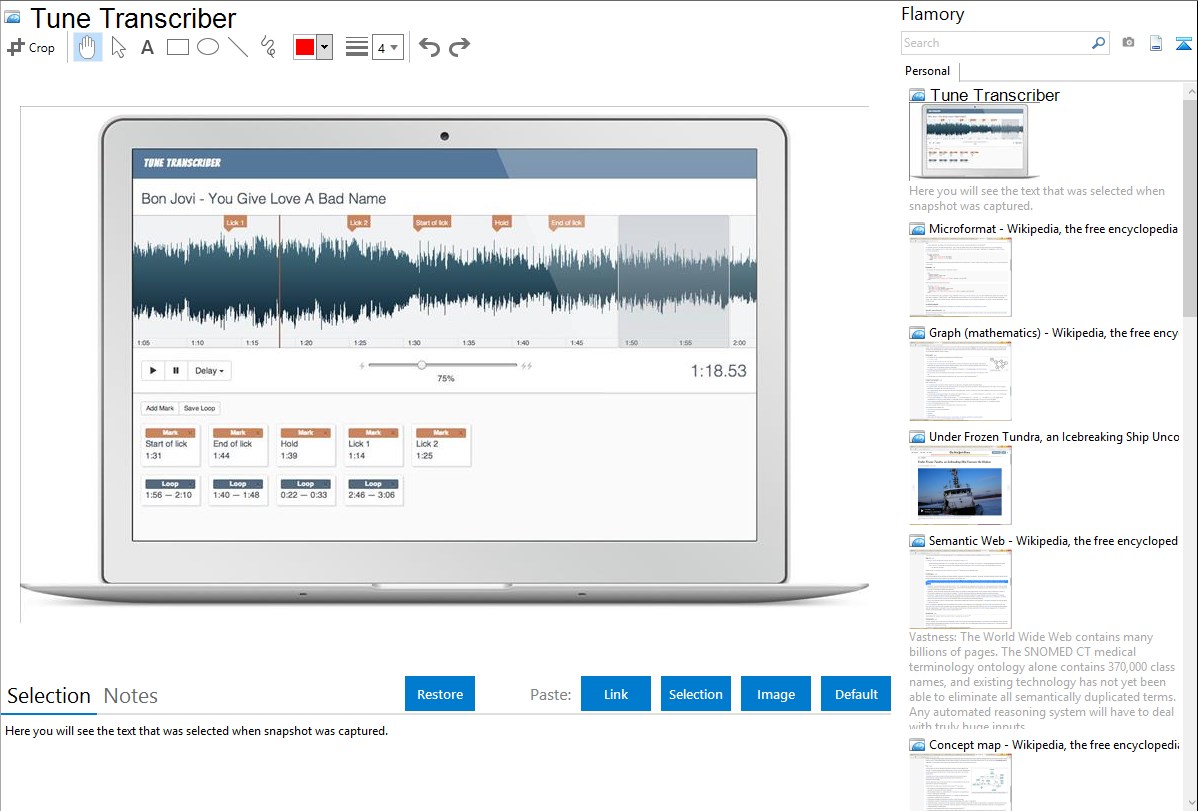Viewport: 1198px width, 811px height.
Task: Open the Semantic Web snapshot thumbnail
Action: [960, 589]
